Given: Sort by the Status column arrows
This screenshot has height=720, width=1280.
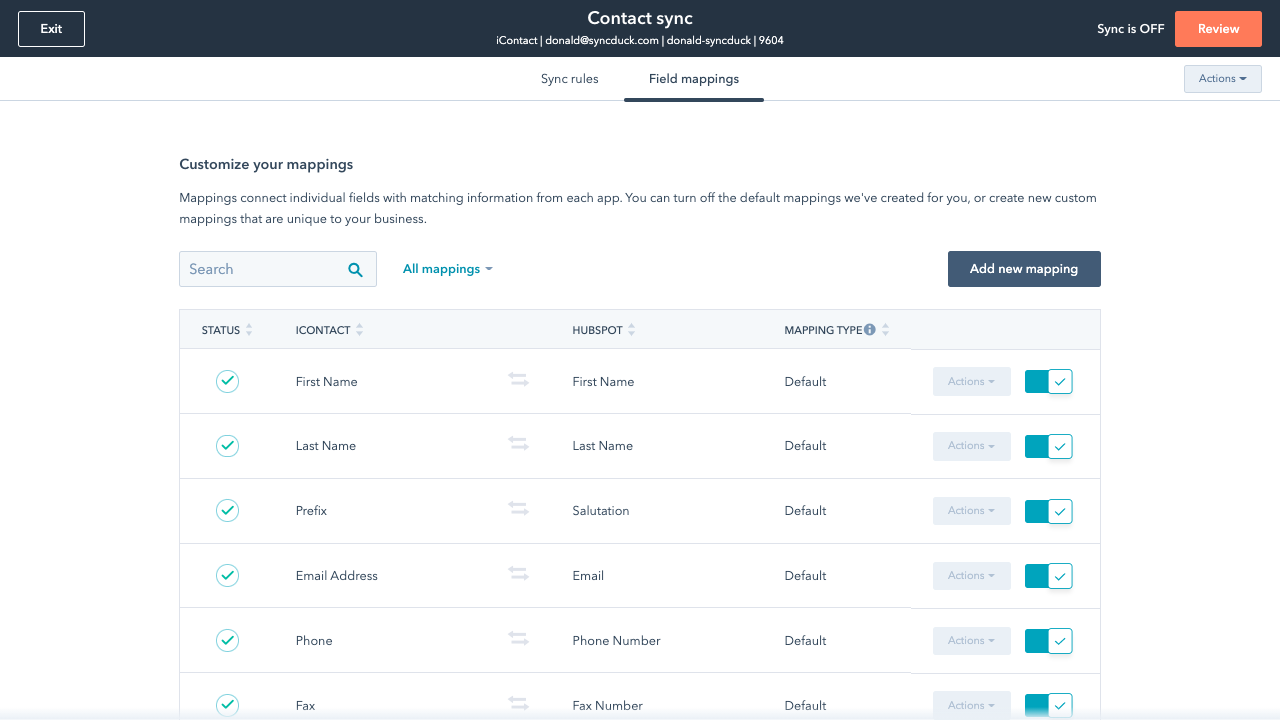Looking at the screenshot, I should pos(249,330).
